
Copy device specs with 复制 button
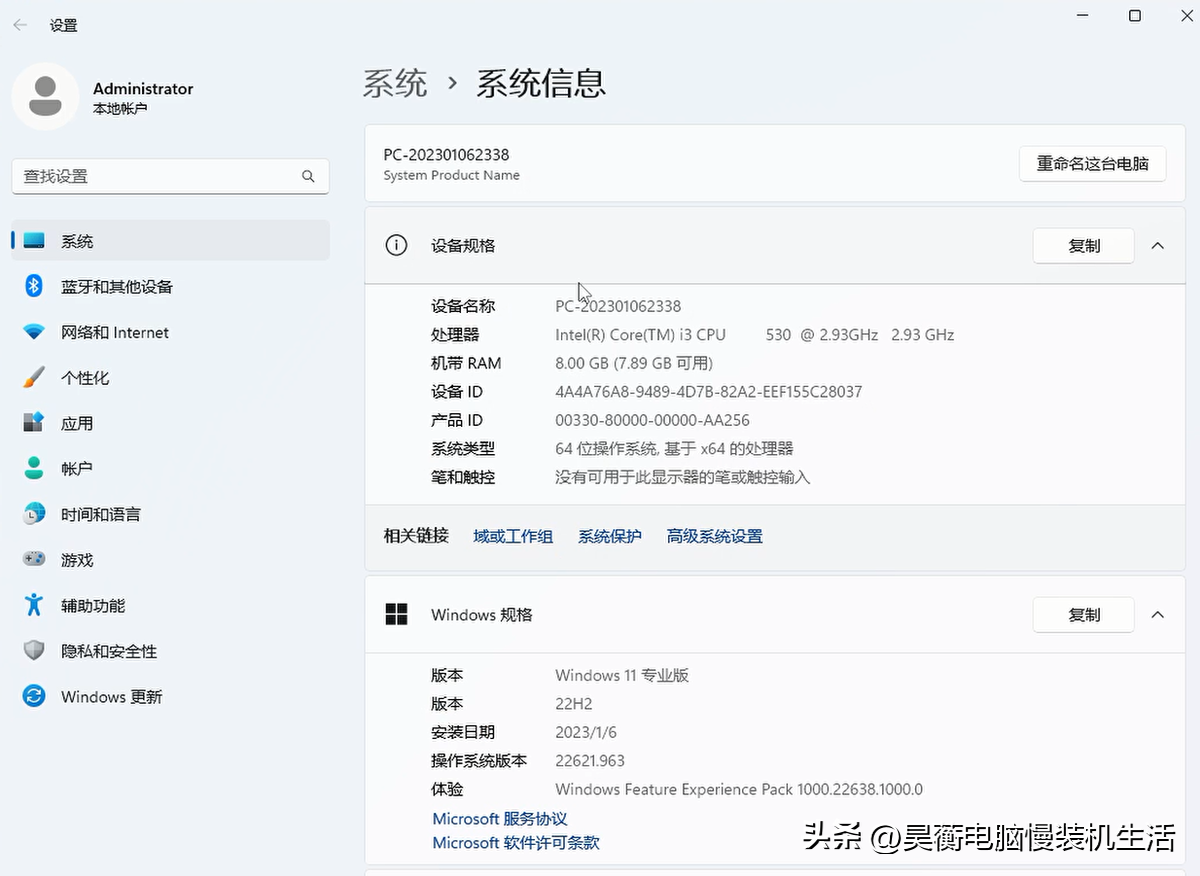point(1083,246)
